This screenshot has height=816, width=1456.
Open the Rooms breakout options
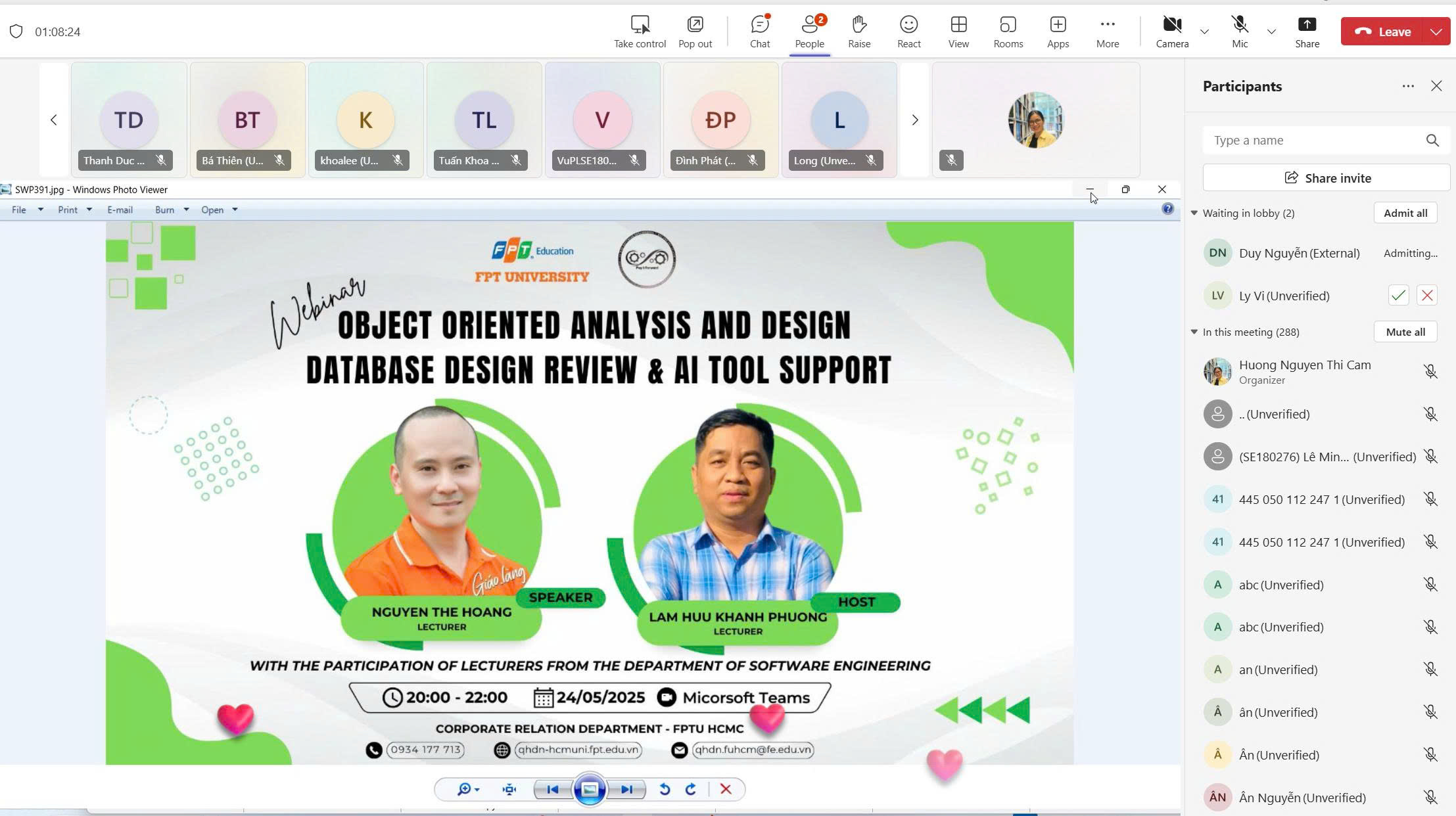tap(1008, 31)
